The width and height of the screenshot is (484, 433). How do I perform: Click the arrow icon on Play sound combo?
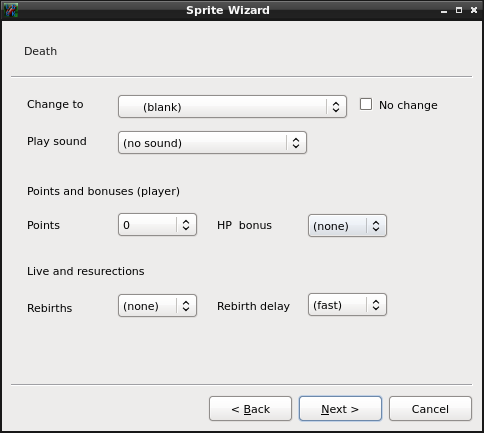[x=296, y=143]
